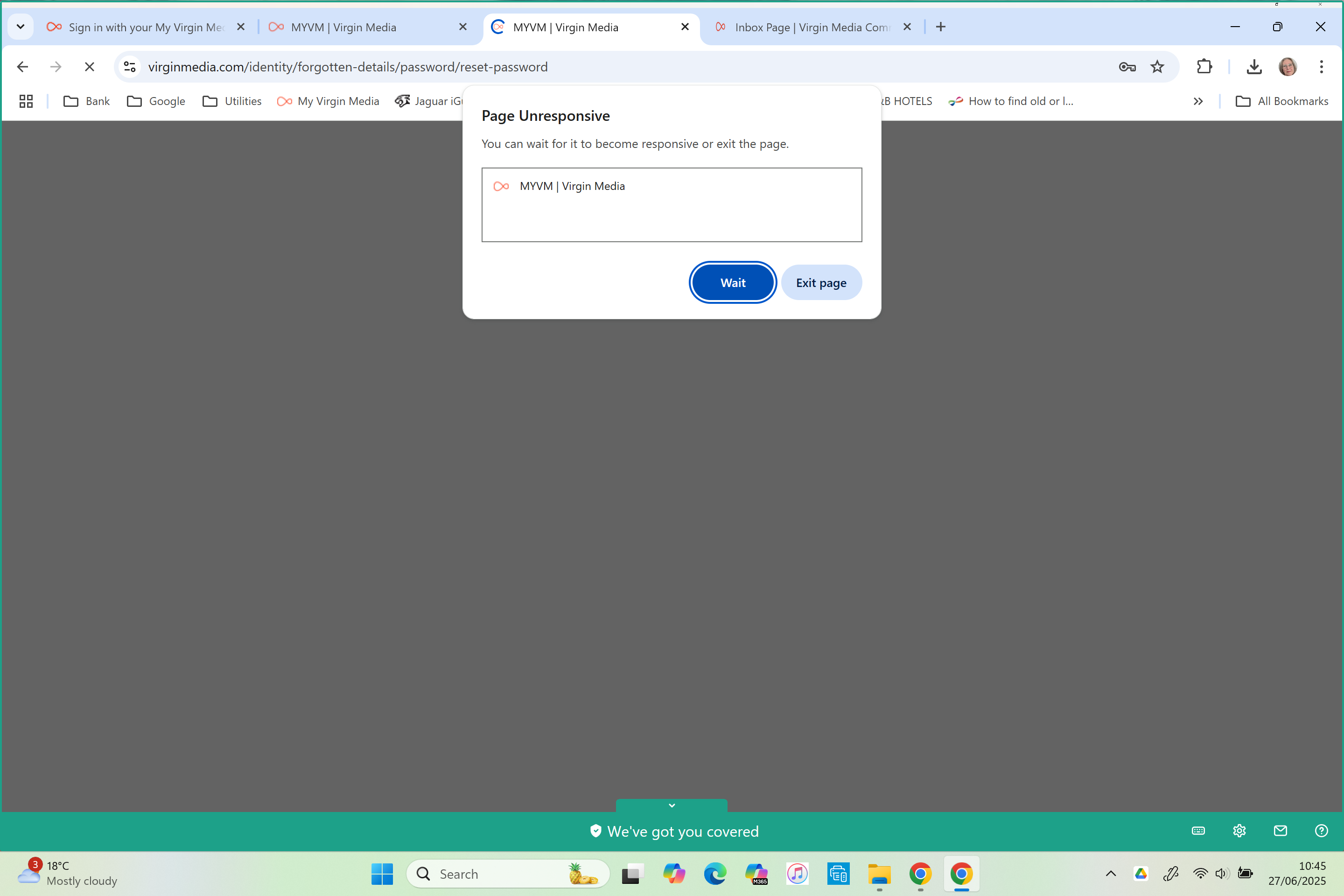
Task: Open saved passwords key icon in address bar
Action: coord(1127,66)
